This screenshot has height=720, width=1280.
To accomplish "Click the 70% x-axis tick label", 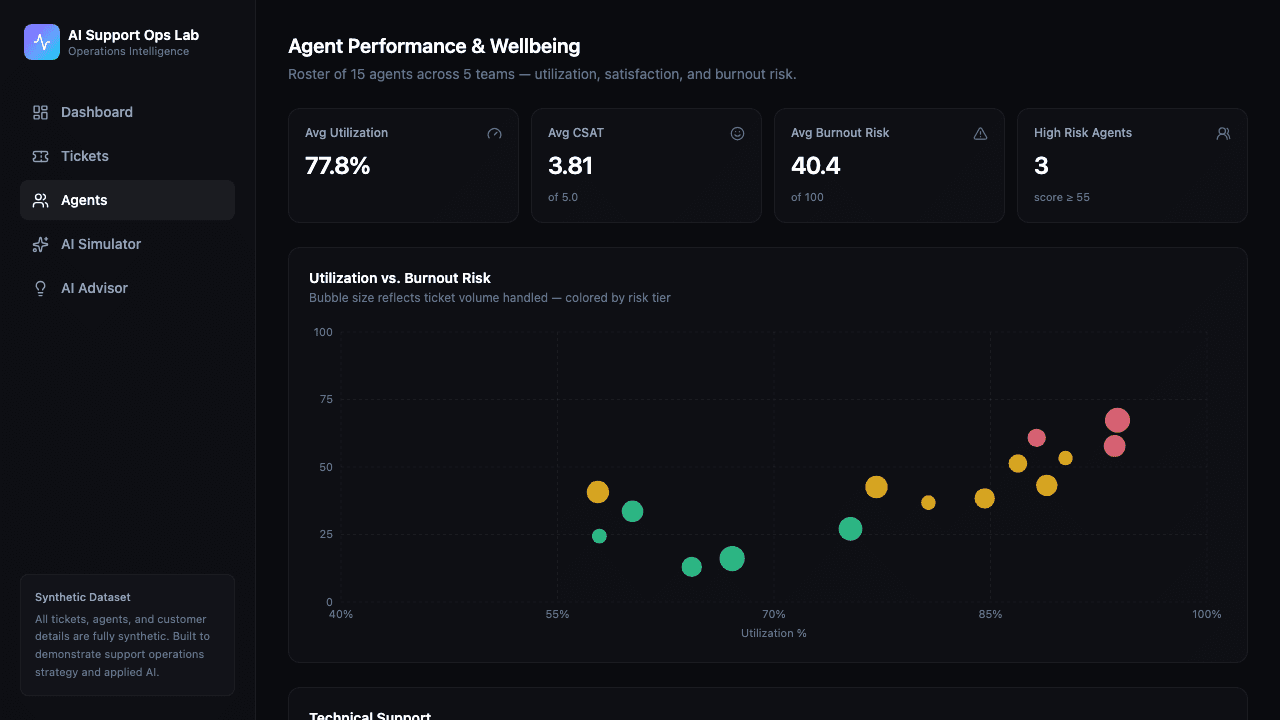I will [773, 614].
